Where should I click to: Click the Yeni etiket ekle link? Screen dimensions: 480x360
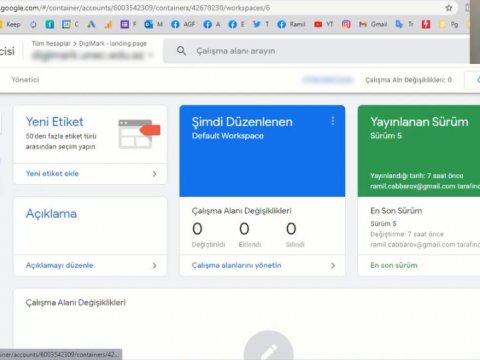(x=52, y=173)
